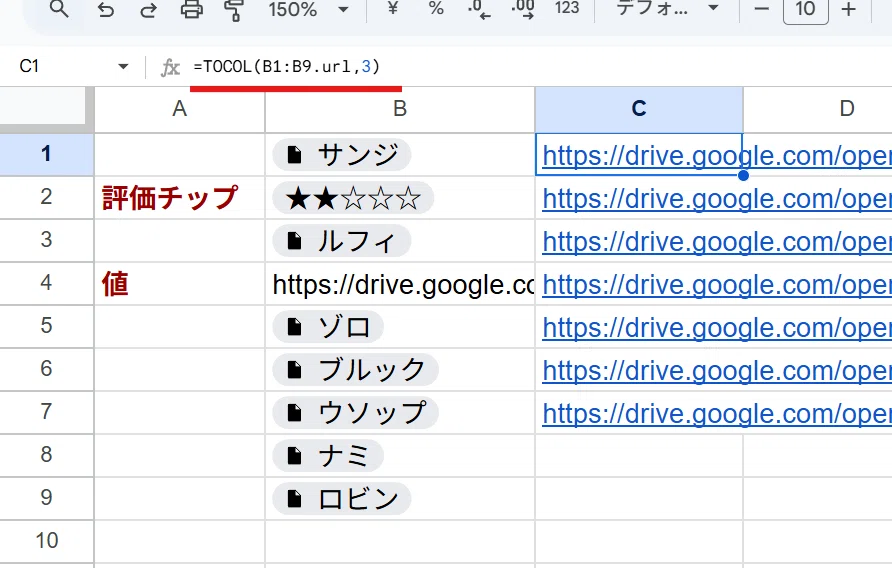Click the ロビン file chip
Image resolution: width=892 pixels, height=568 pixels.
[x=341, y=499]
